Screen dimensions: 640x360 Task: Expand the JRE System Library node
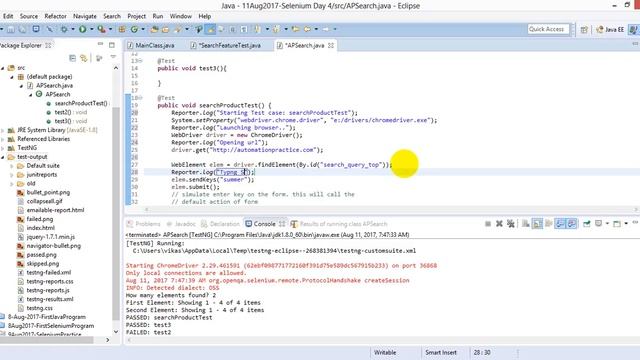tap(2, 130)
